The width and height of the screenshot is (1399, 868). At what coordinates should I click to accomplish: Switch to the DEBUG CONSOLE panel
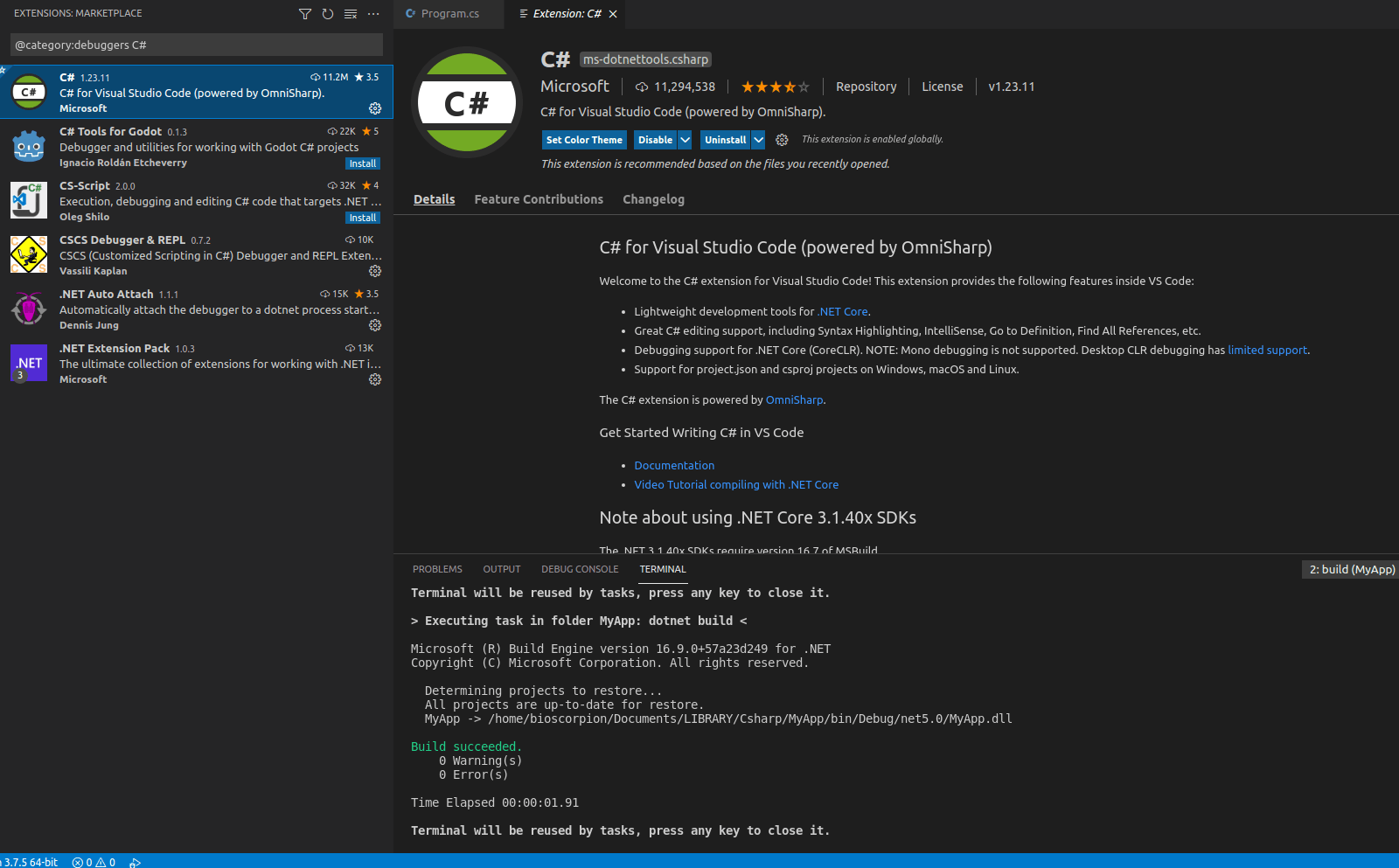point(580,569)
